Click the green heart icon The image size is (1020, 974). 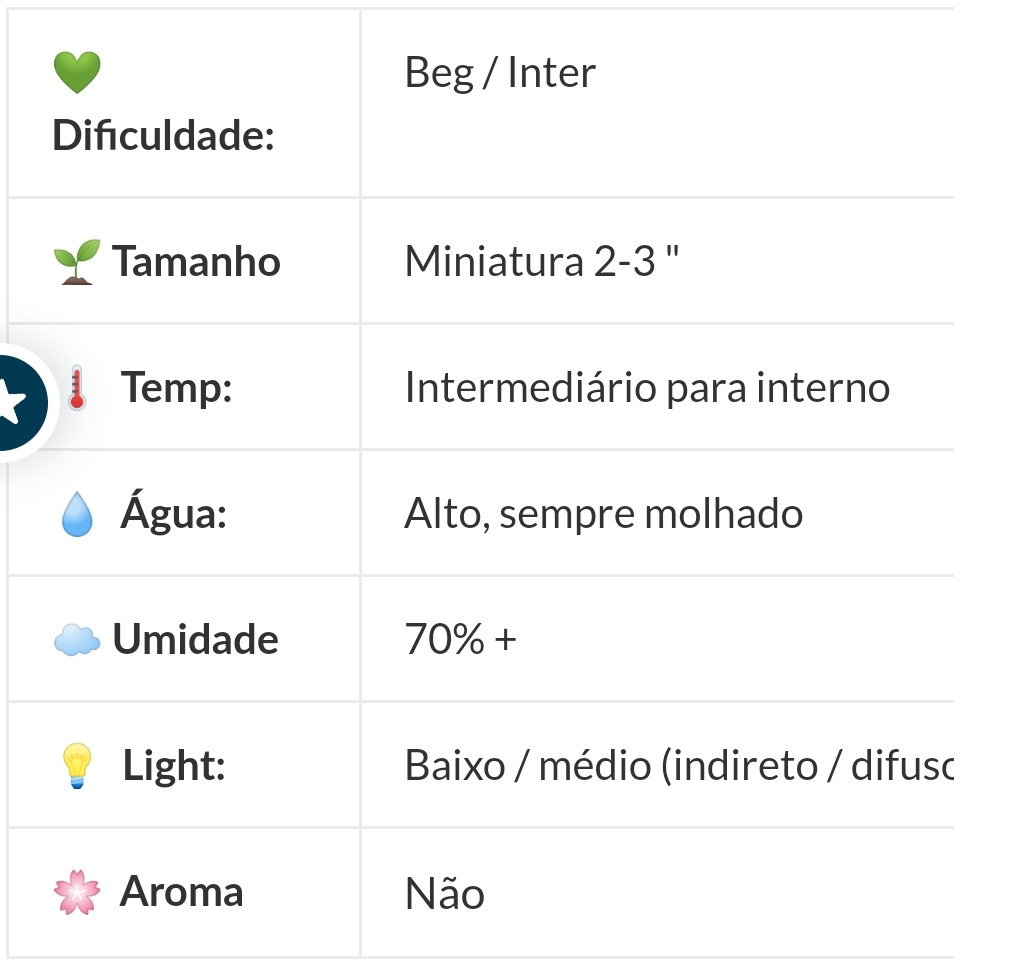pyautogui.click(x=77, y=72)
